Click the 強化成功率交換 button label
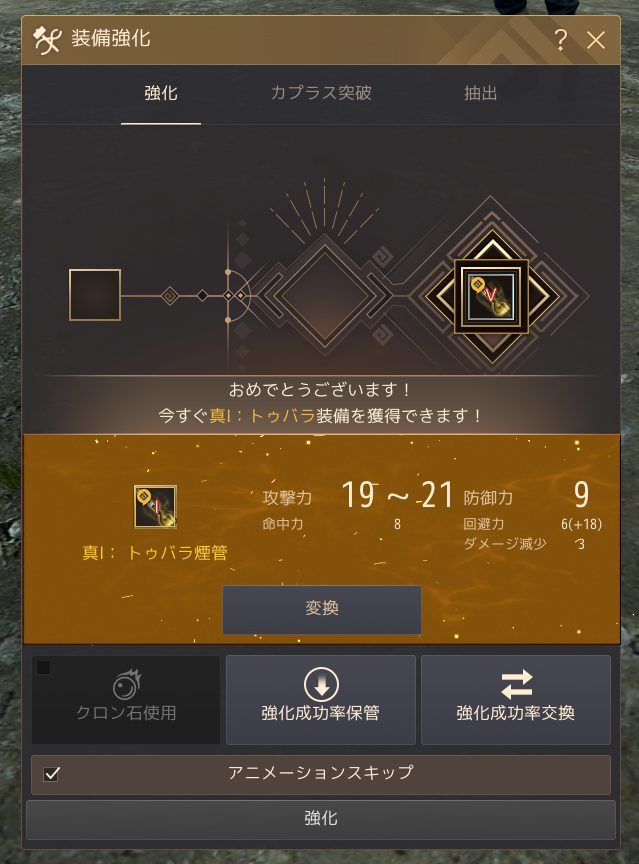Screen dimensions: 639x864 click(x=516, y=712)
